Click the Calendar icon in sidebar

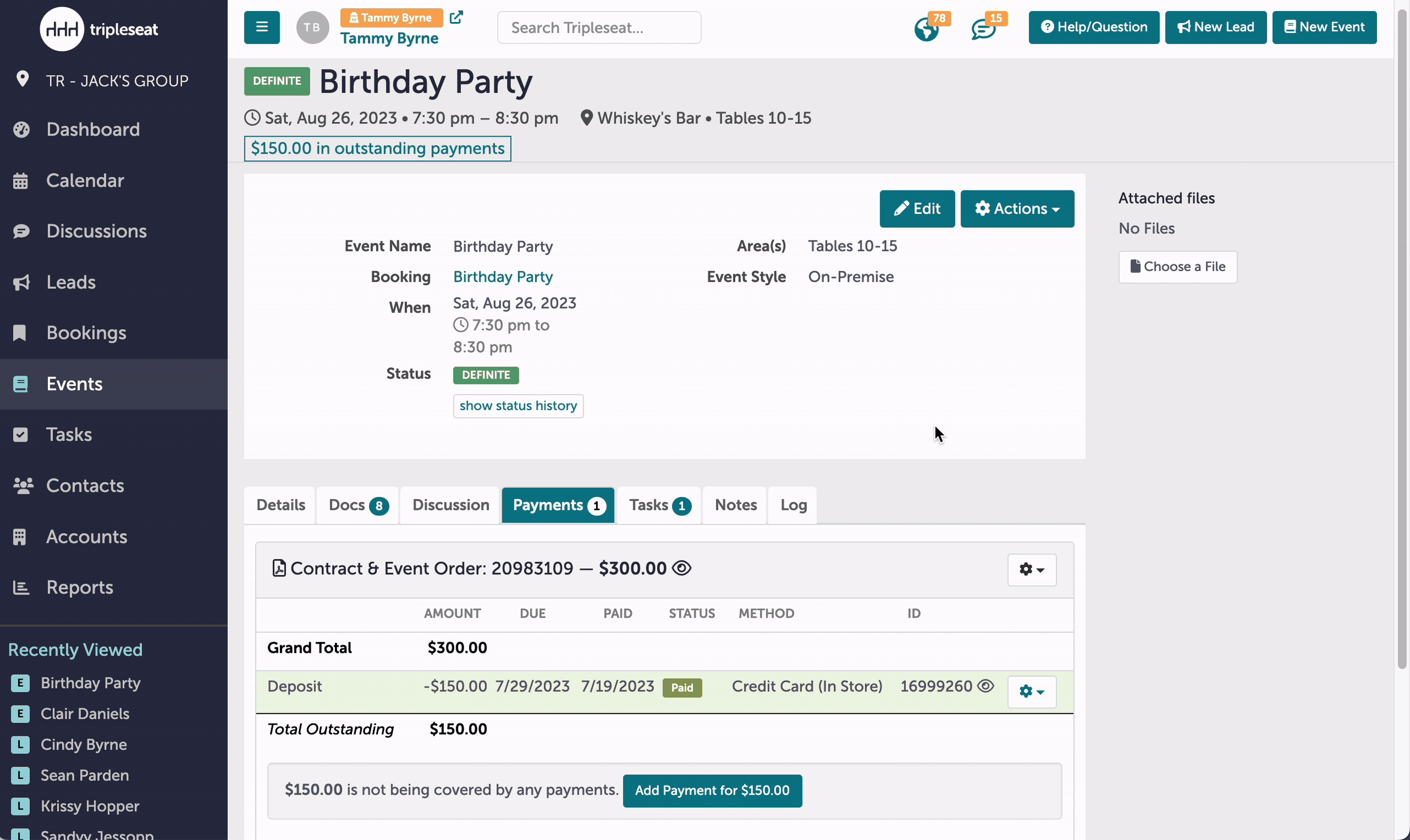(x=20, y=181)
